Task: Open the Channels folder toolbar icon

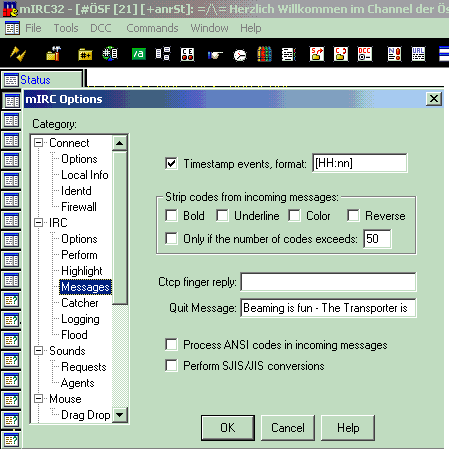Action: tap(85, 54)
